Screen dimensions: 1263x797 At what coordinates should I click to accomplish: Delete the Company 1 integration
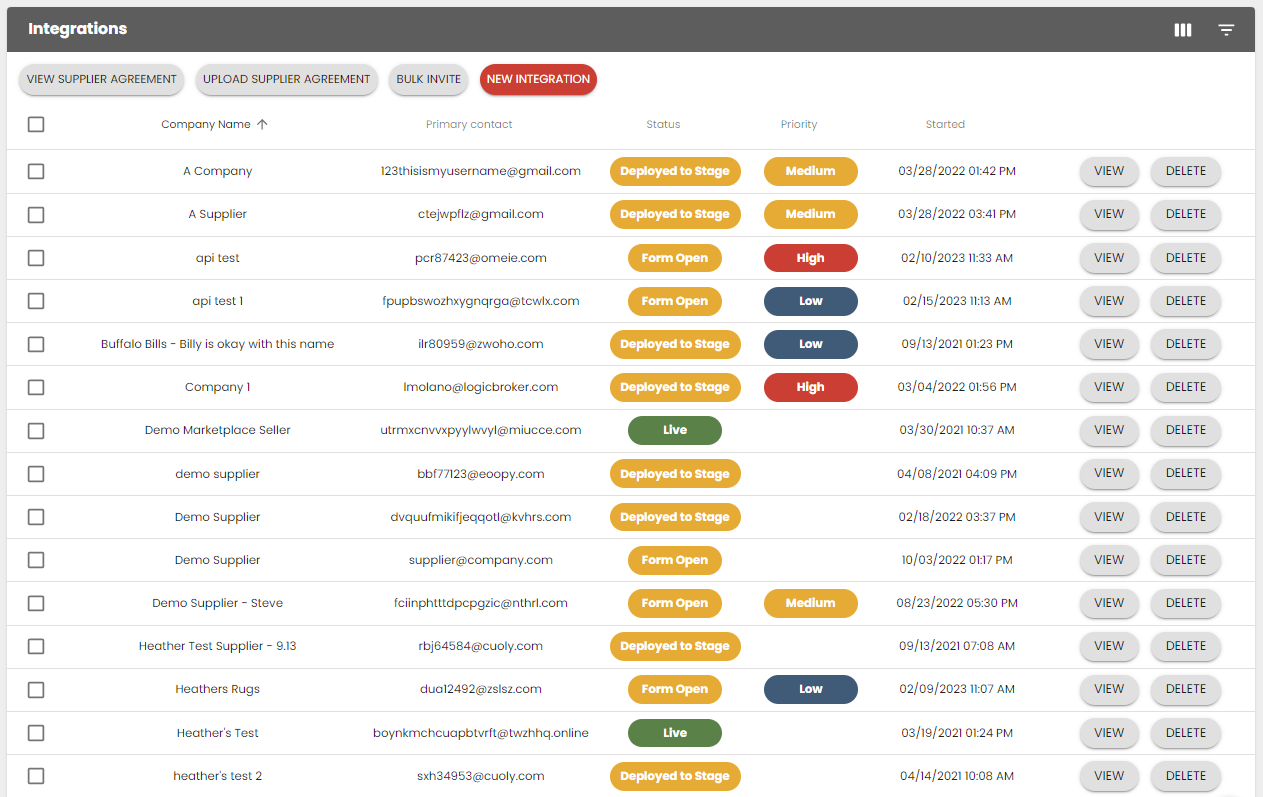click(1185, 387)
